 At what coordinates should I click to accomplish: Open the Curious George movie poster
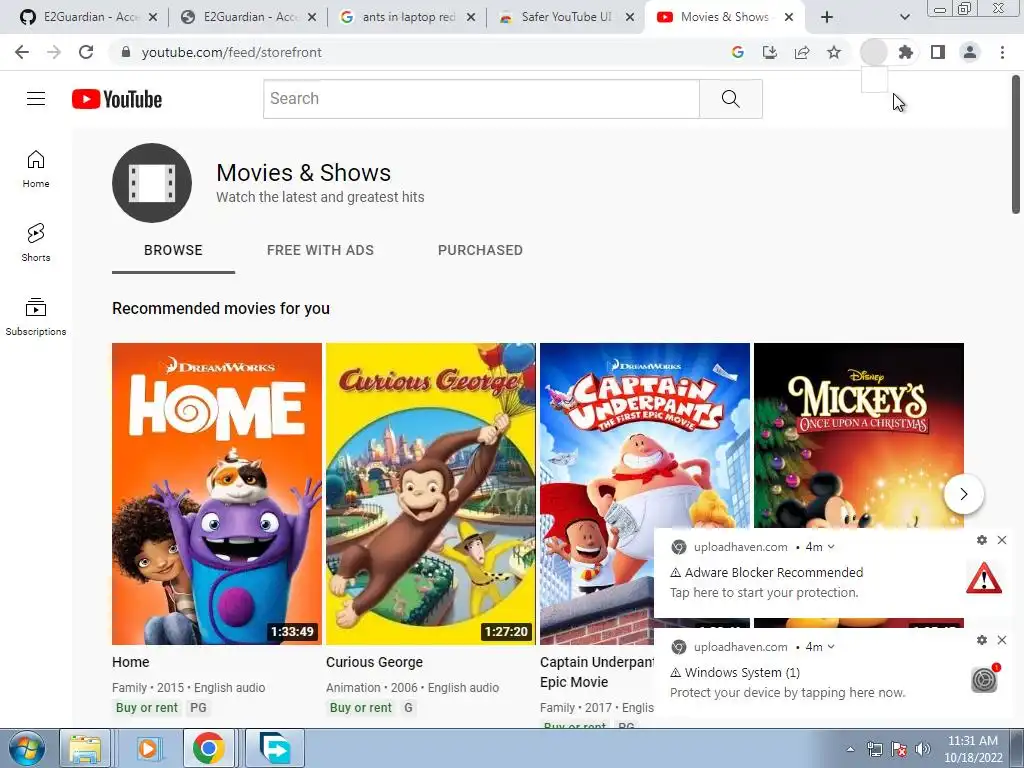coord(430,494)
